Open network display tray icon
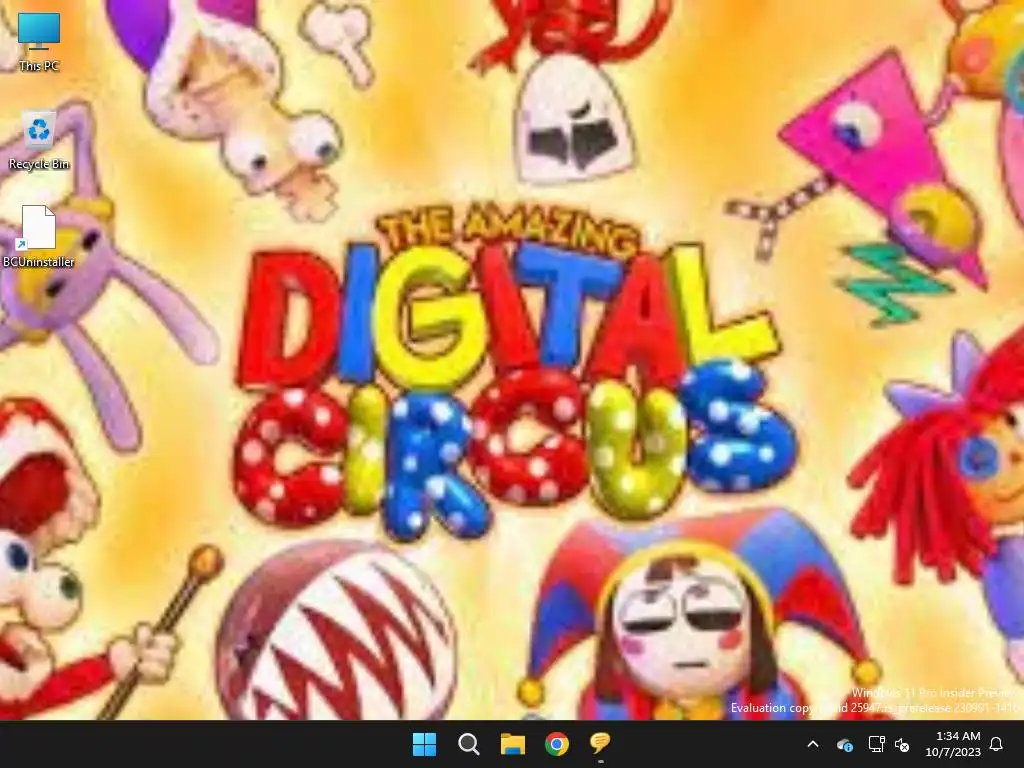This screenshot has width=1024, height=768. click(876, 744)
